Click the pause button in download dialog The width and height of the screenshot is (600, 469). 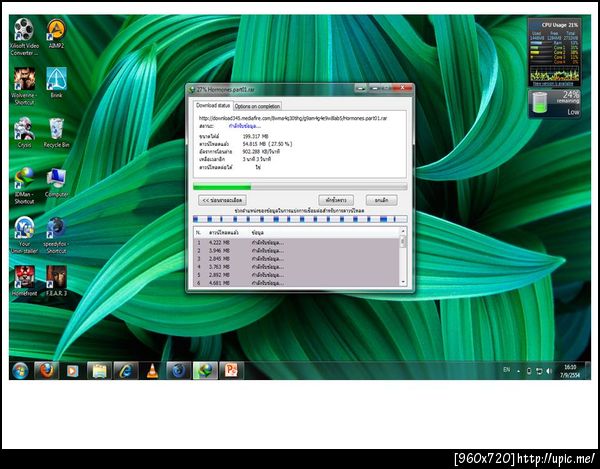tap(336, 200)
